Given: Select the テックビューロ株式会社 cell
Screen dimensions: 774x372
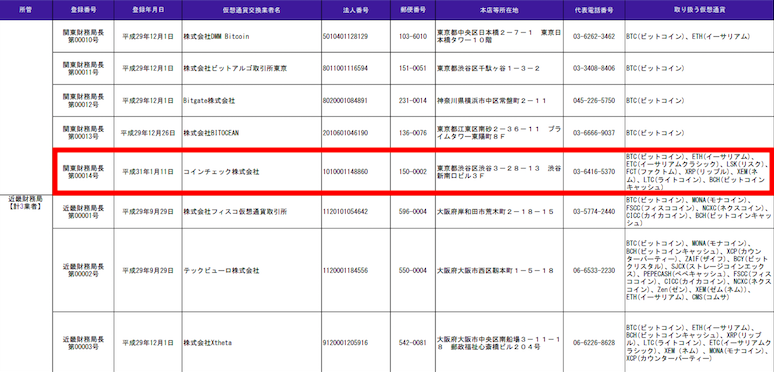Looking at the screenshot, I should tap(251, 270).
